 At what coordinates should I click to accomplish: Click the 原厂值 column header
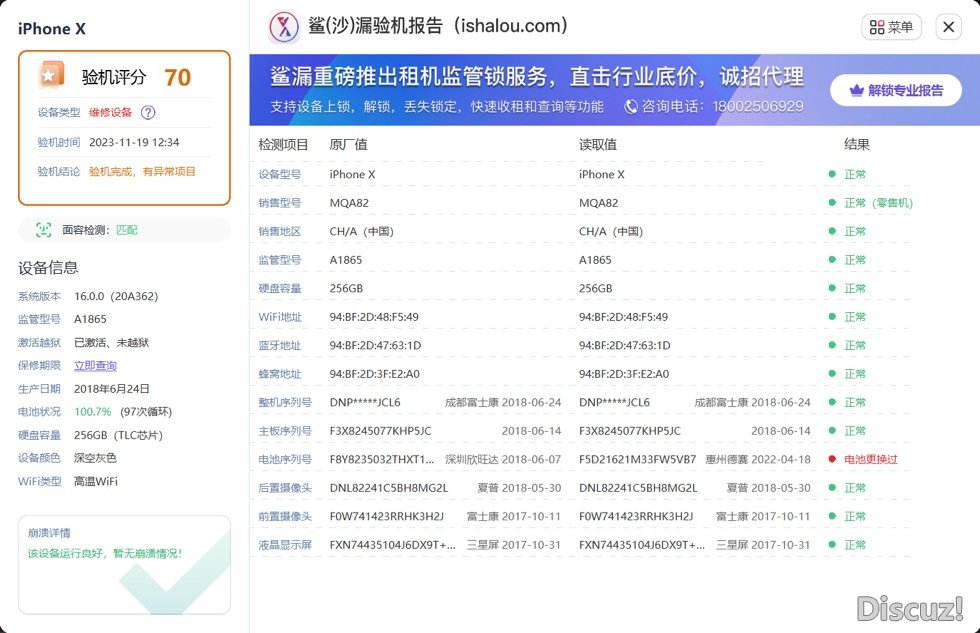[348, 145]
